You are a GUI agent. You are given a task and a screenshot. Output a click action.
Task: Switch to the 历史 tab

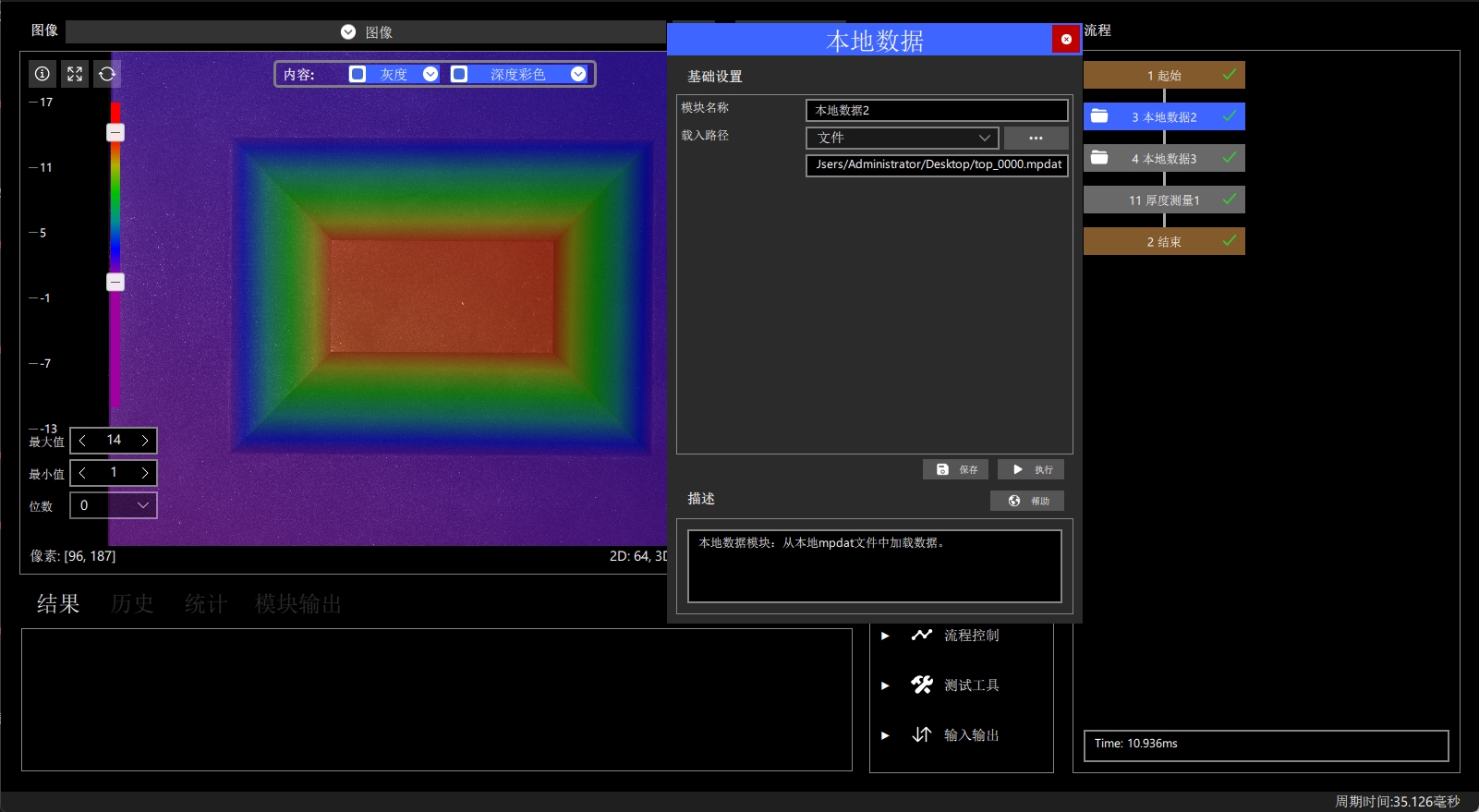pyautogui.click(x=132, y=604)
